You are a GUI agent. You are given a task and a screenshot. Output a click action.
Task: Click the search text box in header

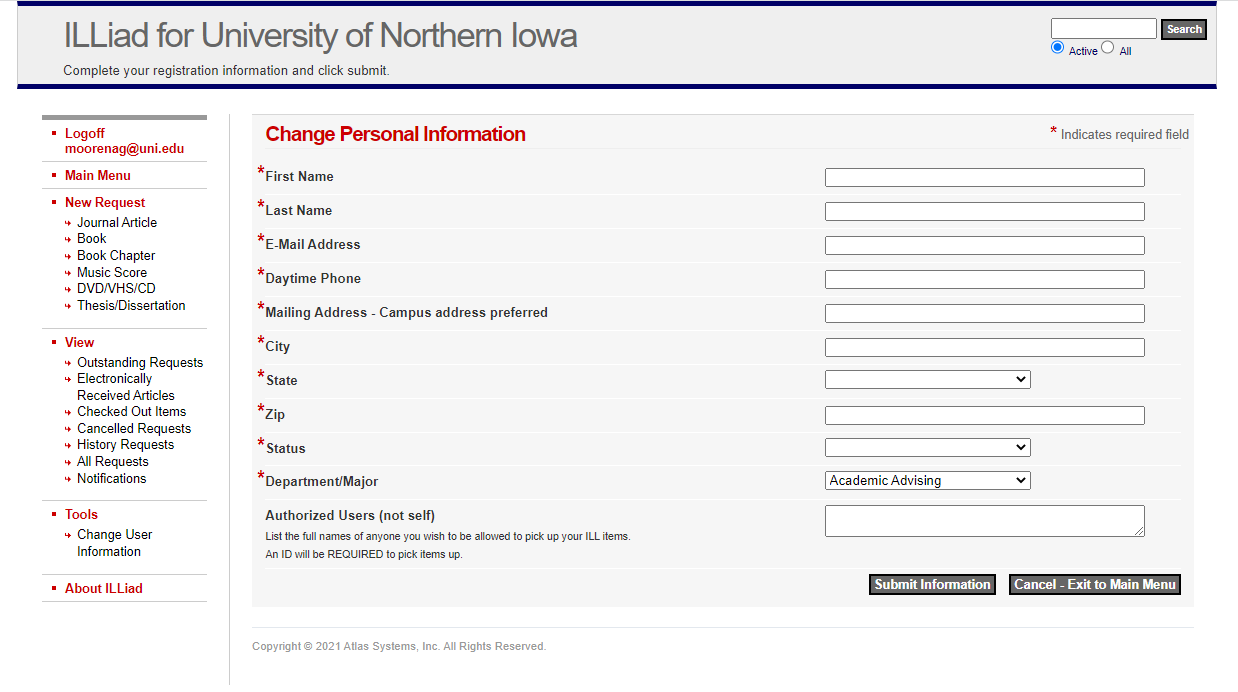[1103, 29]
